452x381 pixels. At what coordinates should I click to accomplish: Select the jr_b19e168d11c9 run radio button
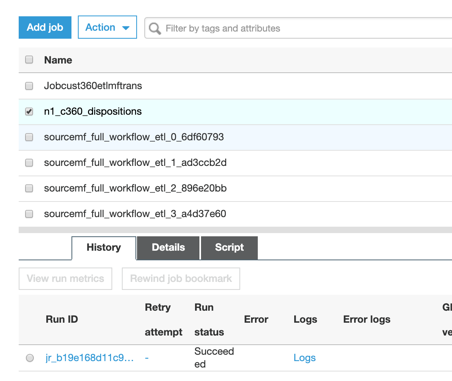click(x=30, y=358)
